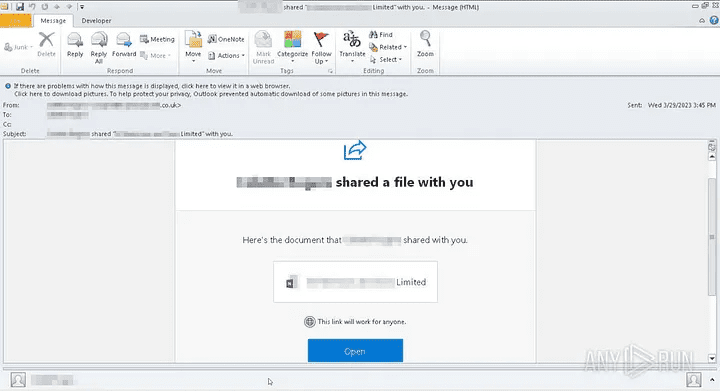The image size is (720, 391).
Task: Open the Tags dialog launcher
Action: [330, 71]
